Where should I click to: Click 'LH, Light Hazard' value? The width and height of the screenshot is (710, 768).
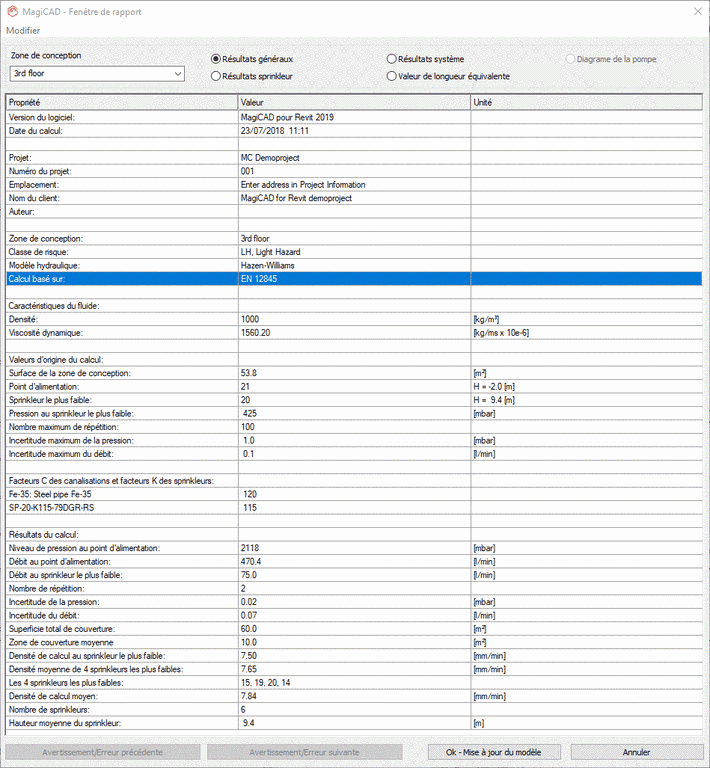coord(271,252)
